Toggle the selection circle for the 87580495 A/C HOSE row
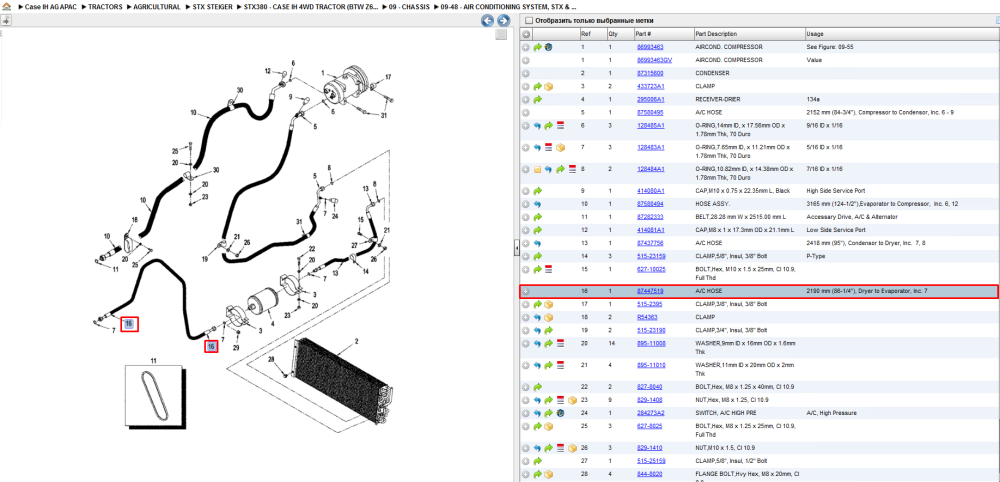The image size is (1000, 482). [x=526, y=112]
